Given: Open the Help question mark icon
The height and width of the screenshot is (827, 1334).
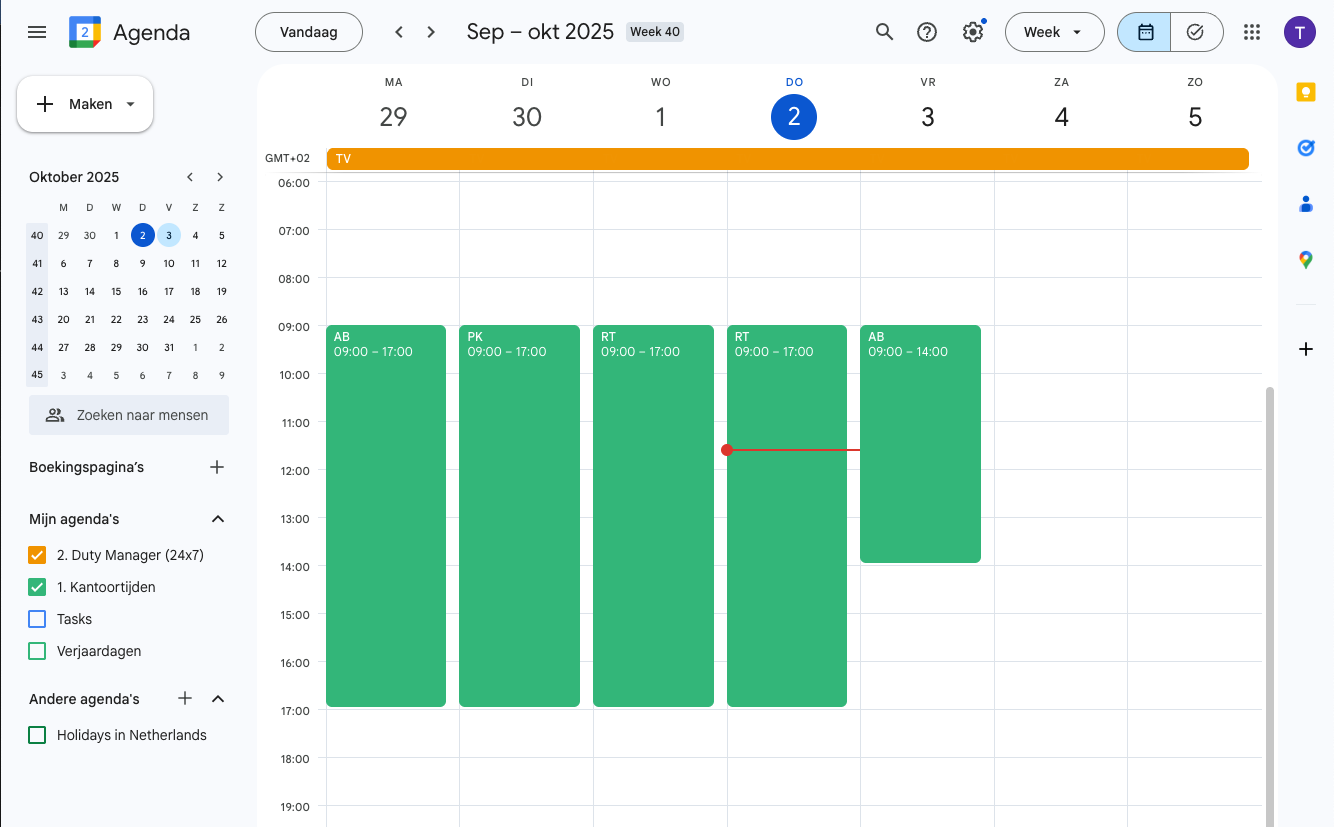Looking at the screenshot, I should coord(927,32).
